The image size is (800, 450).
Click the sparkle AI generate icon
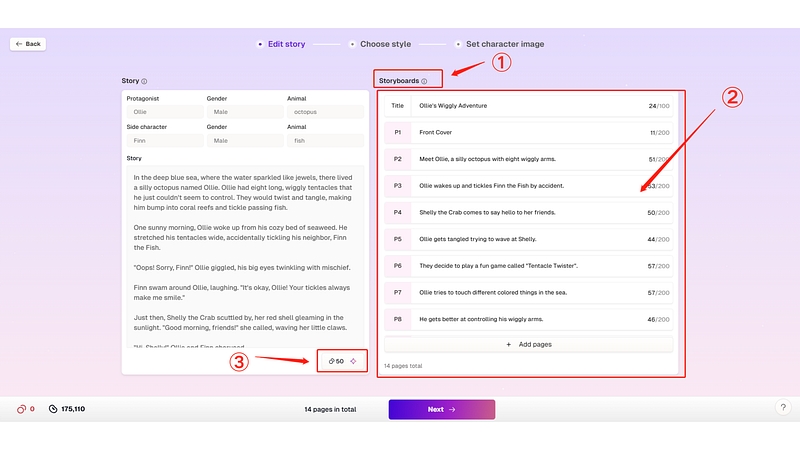tap(353, 361)
